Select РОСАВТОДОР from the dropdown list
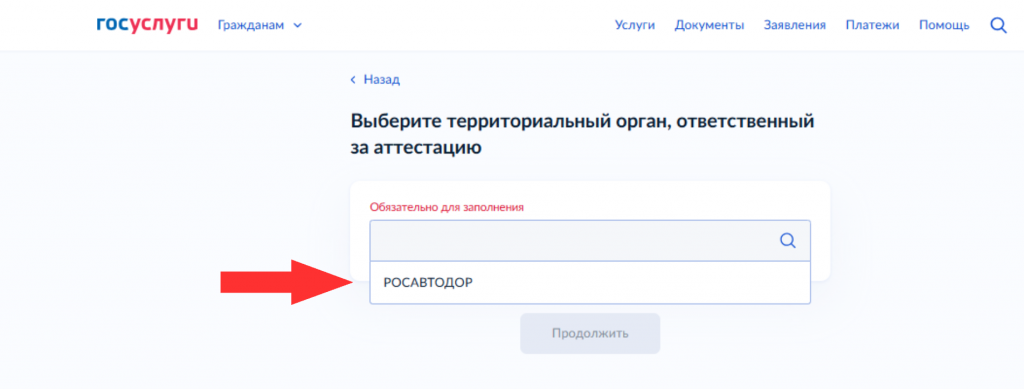The image size is (1024, 389). tap(590, 283)
